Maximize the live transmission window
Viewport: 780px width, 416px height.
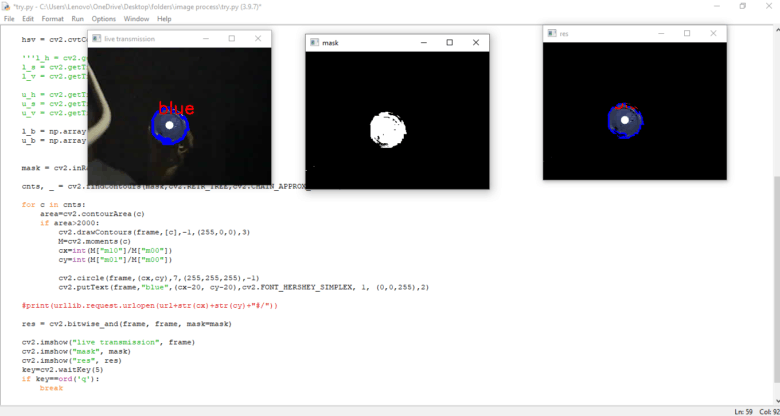click(232, 38)
